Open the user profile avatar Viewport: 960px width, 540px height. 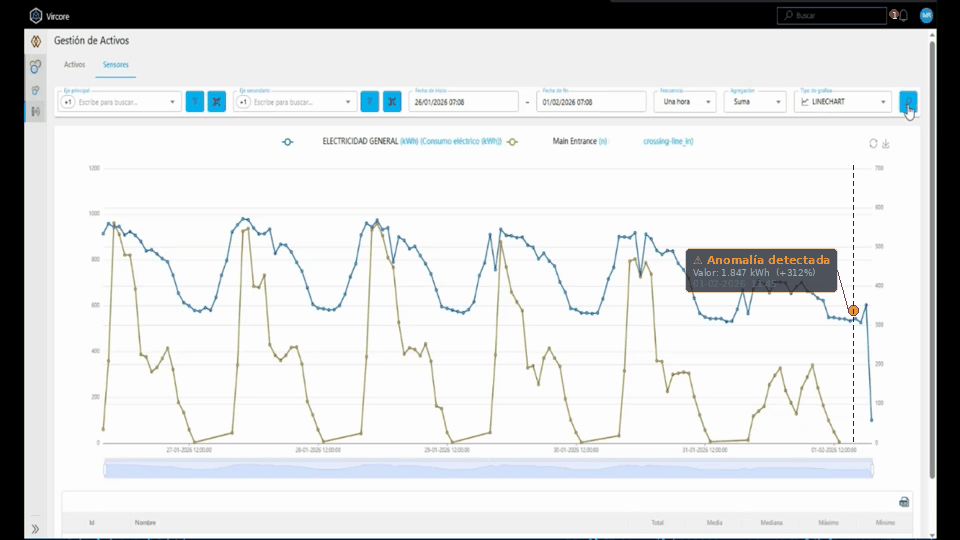point(926,15)
